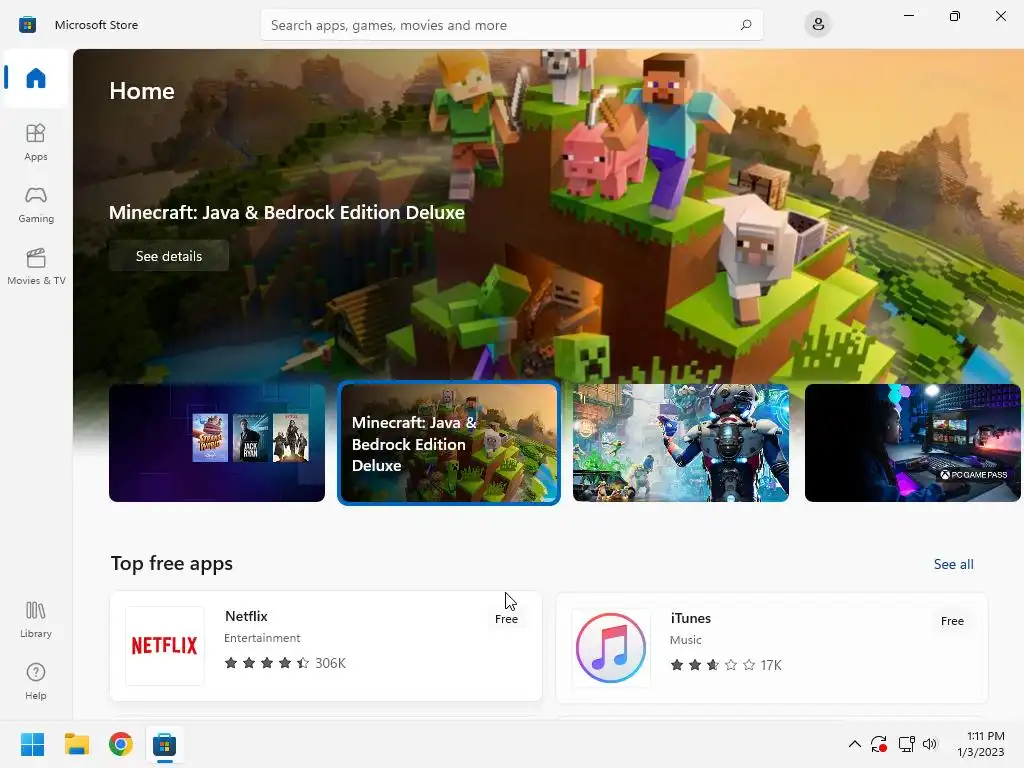Select Minecraft Java & Bedrock carousel thumbnail
The height and width of the screenshot is (768, 1024).
[x=449, y=443]
